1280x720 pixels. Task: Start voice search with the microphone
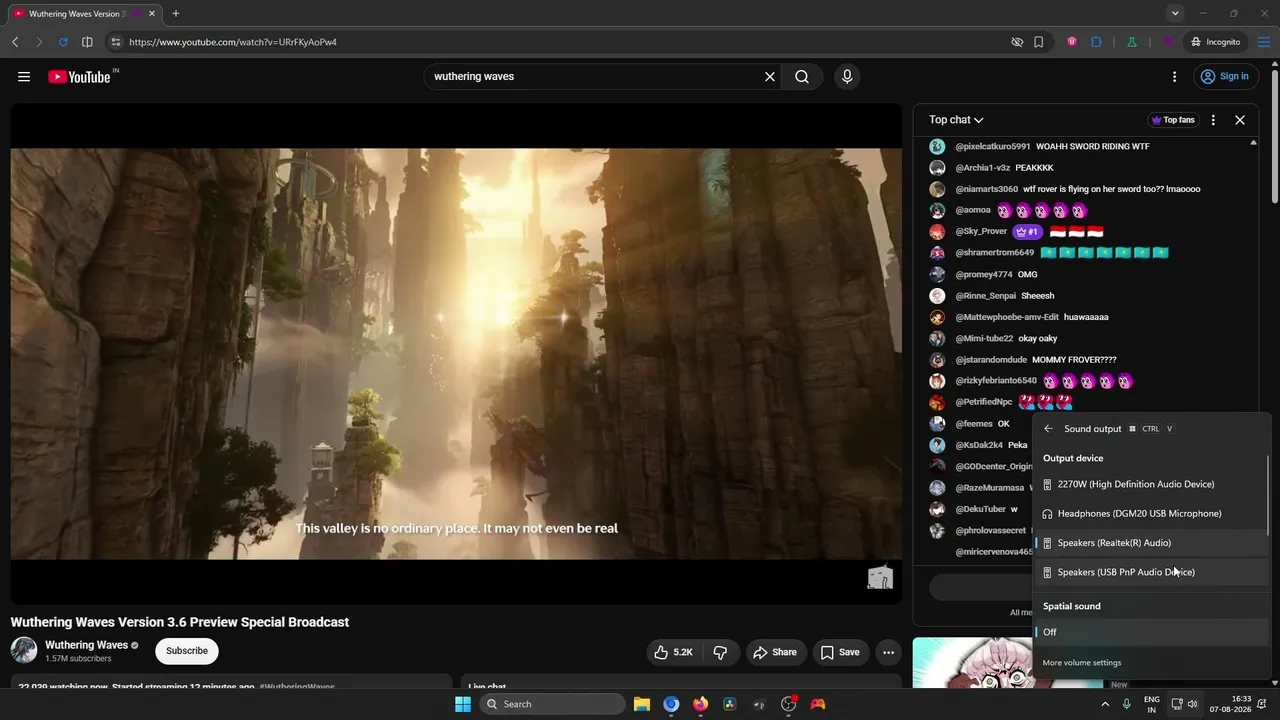pyautogui.click(x=847, y=77)
